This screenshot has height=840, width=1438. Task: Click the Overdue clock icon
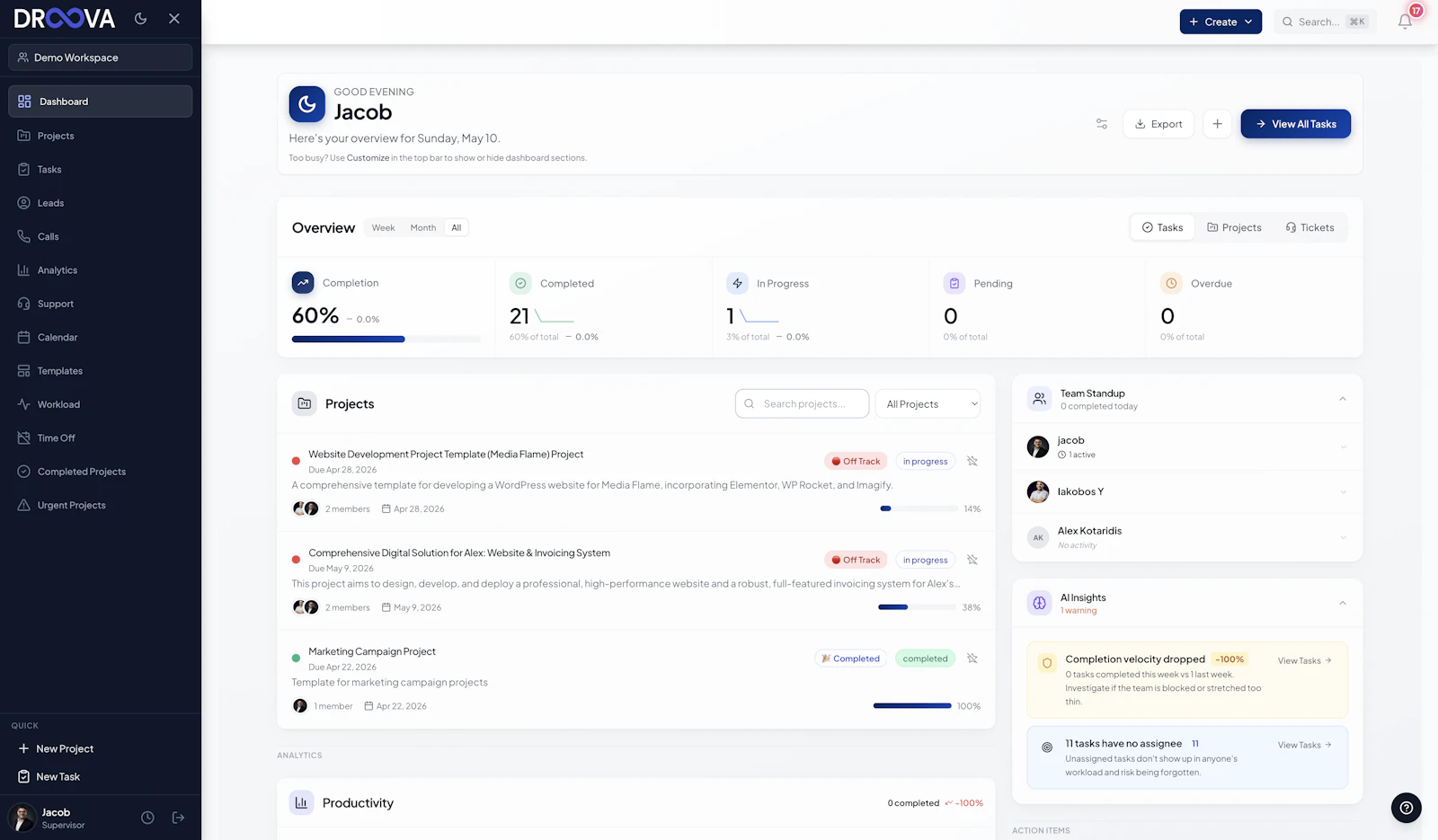point(1171,283)
